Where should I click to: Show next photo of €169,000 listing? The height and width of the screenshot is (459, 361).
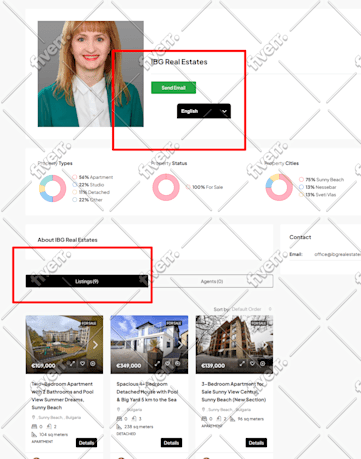click(95, 345)
